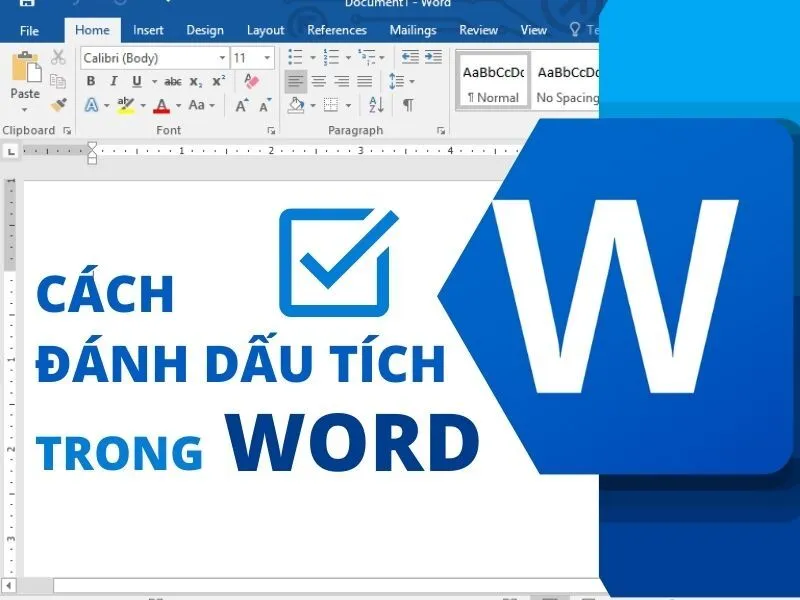Enable Center alignment
The width and height of the screenshot is (800, 600).
coord(320,80)
